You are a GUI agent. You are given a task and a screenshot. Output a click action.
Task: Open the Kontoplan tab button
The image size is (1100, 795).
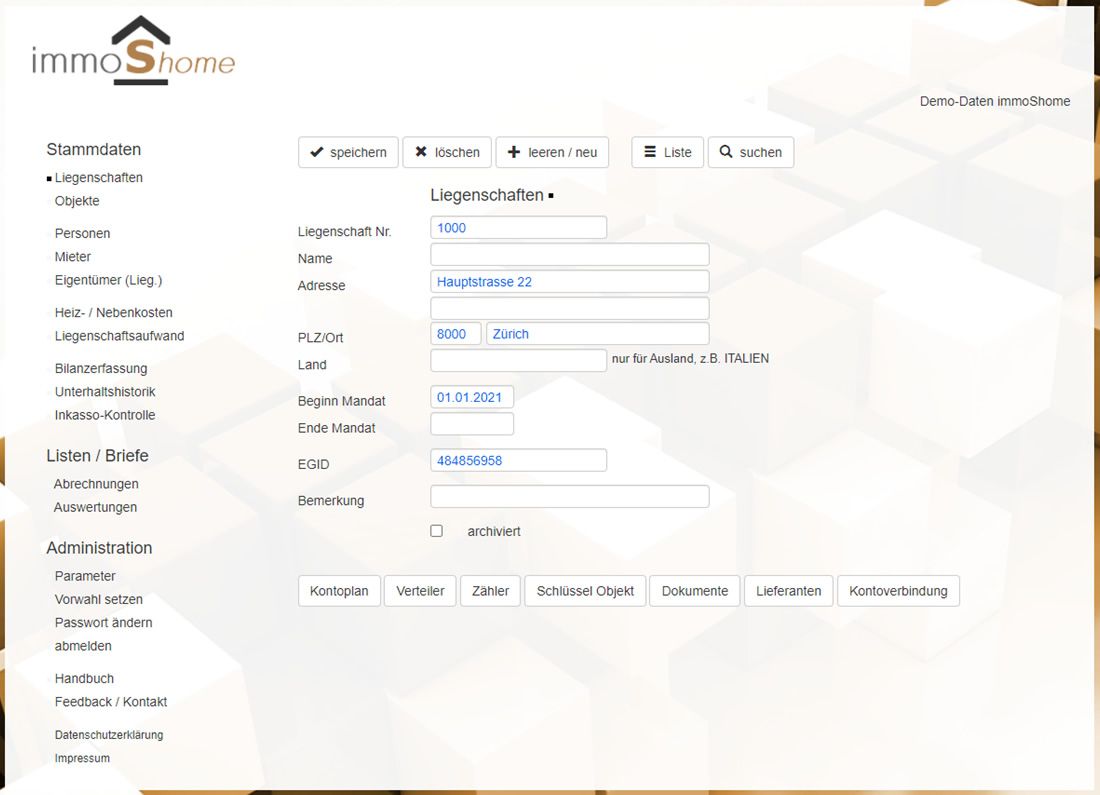pos(339,591)
